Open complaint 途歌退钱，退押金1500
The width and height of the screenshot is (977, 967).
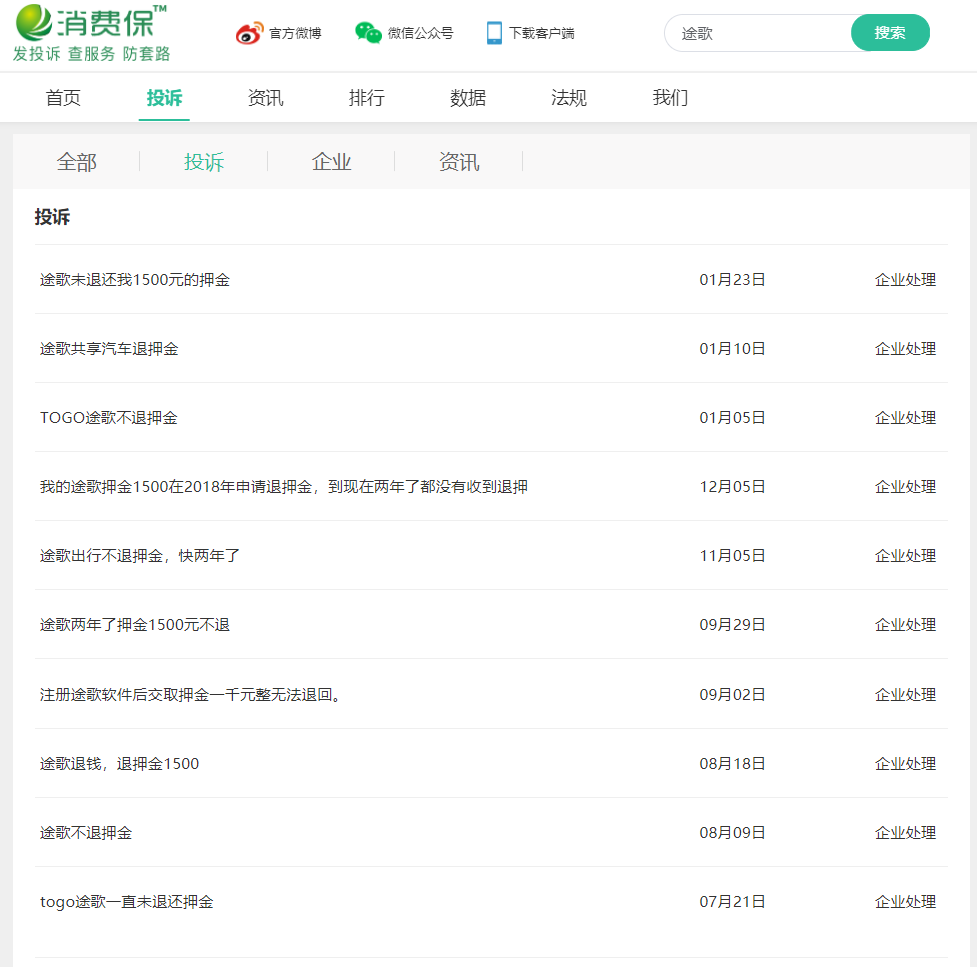[119, 764]
